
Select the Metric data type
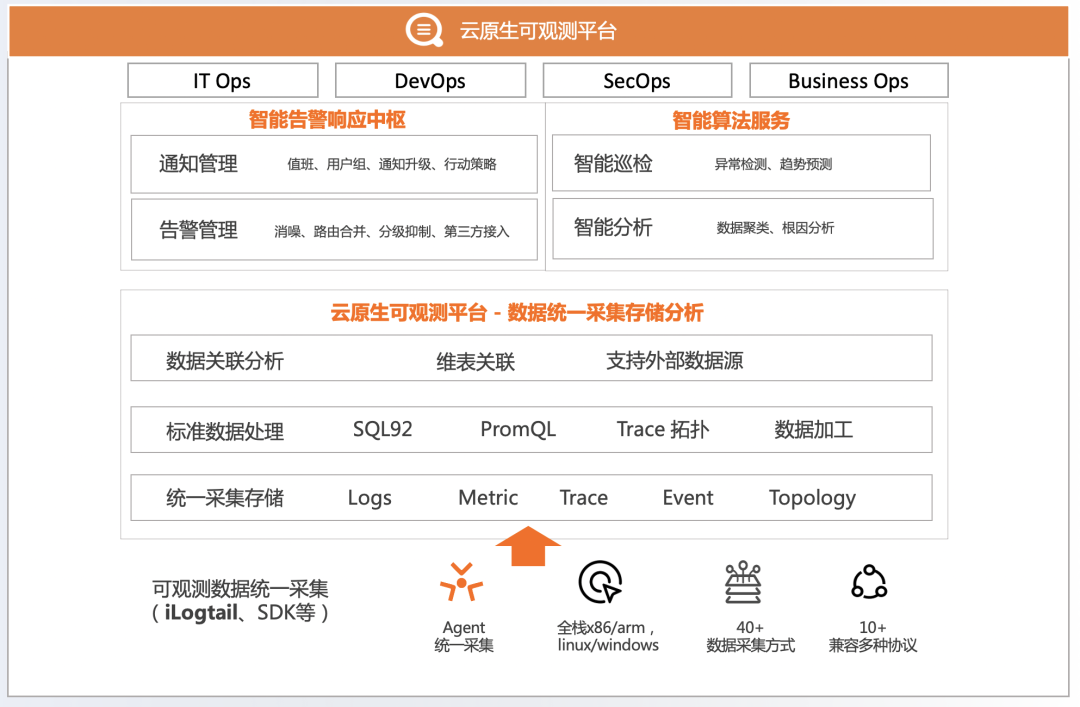[488, 498]
